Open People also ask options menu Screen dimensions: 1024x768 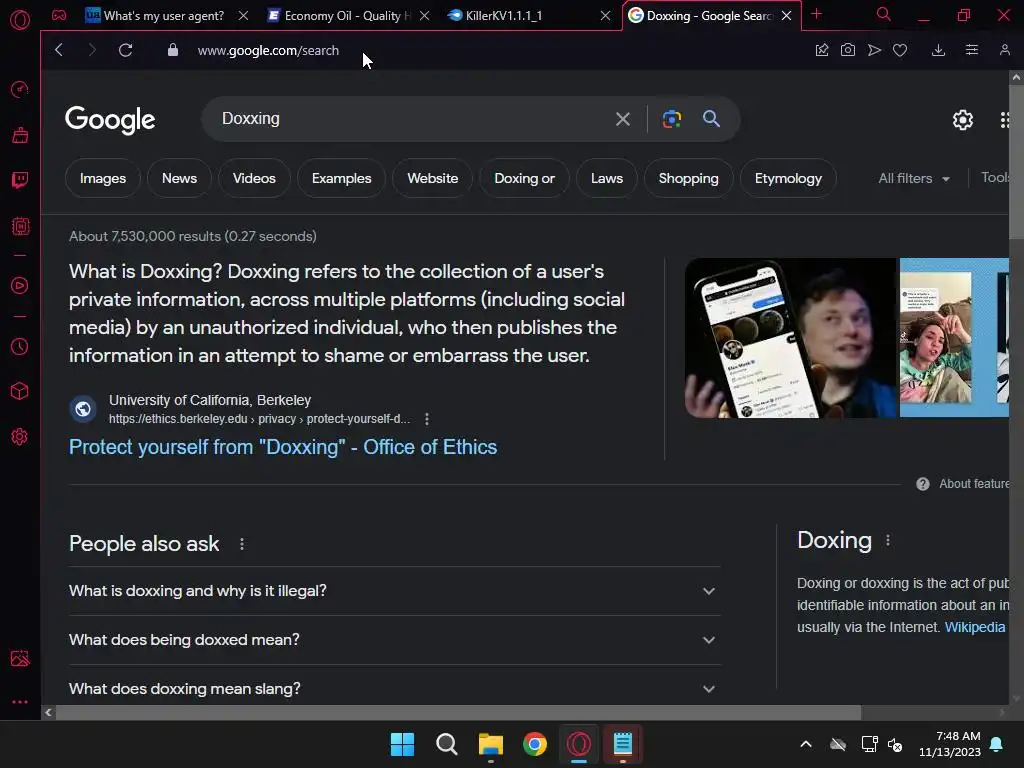tap(242, 544)
